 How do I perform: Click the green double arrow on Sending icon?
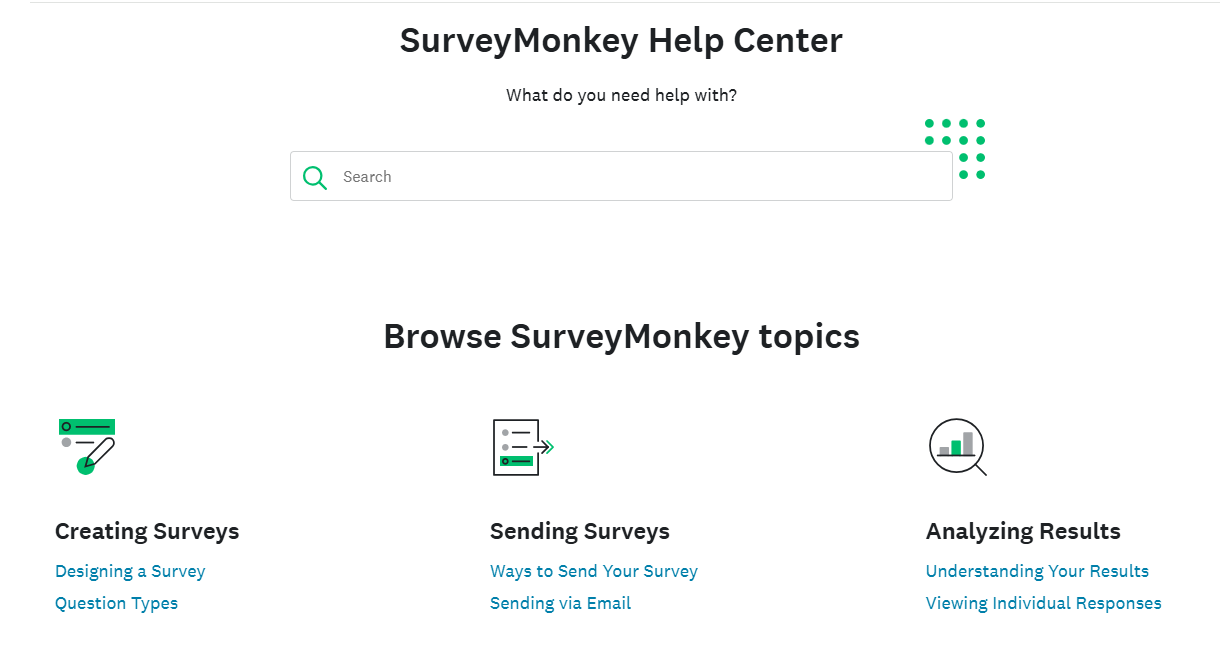[x=547, y=447]
